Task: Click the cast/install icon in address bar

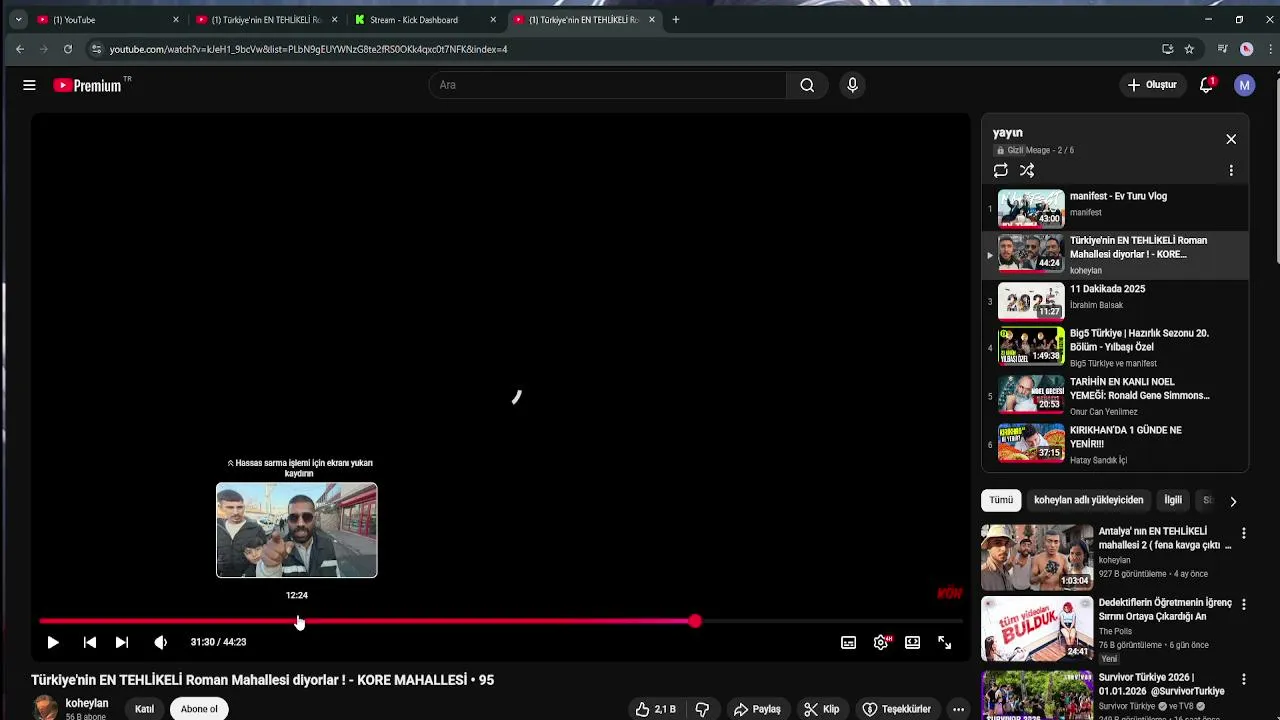Action: pos(1167,49)
